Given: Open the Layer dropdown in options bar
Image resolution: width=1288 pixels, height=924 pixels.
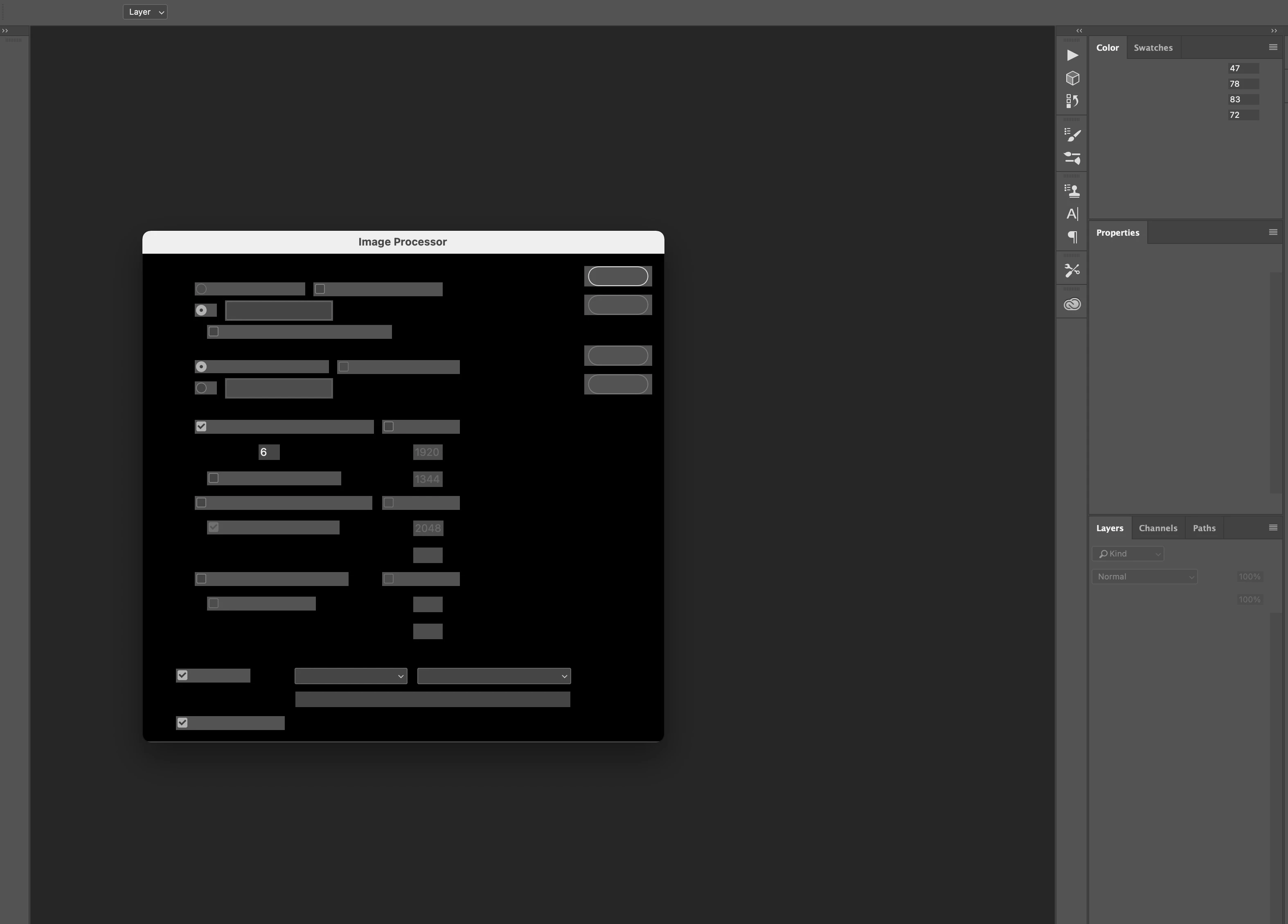Looking at the screenshot, I should point(145,12).
